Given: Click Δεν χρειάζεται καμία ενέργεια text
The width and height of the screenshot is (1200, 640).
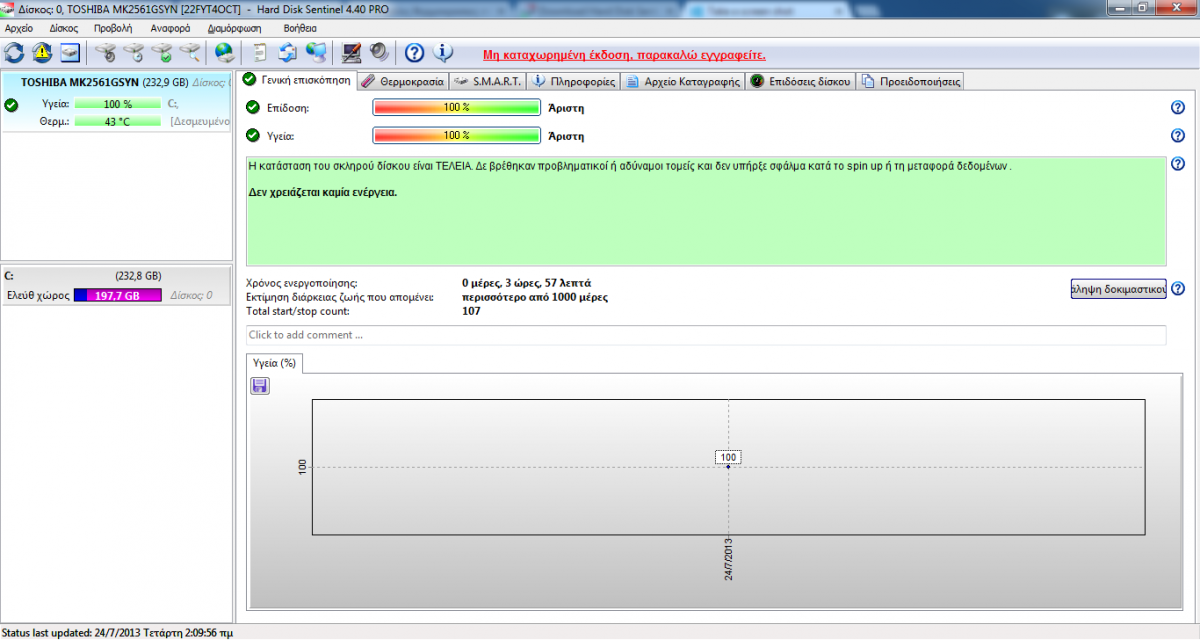Looking at the screenshot, I should 322,192.
